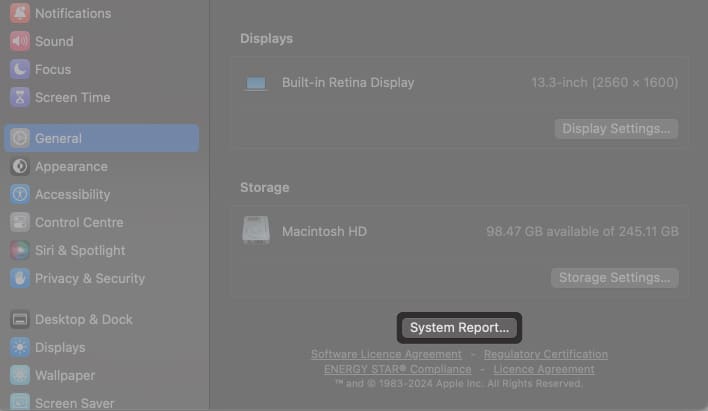Open Displays in the sidebar

tap(102, 347)
